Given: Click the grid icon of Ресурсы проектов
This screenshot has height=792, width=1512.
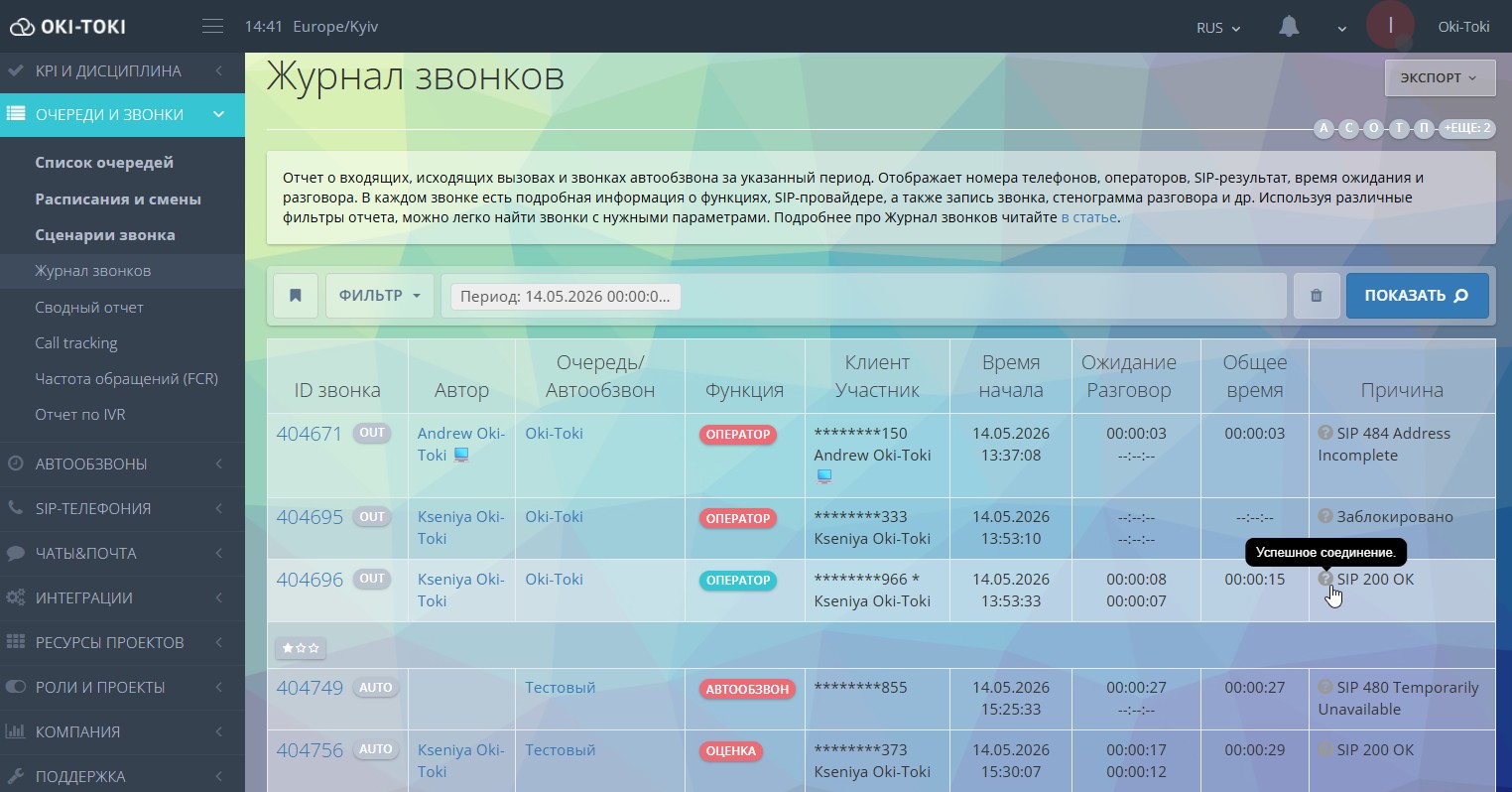Looking at the screenshot, I should click(16, 642).
